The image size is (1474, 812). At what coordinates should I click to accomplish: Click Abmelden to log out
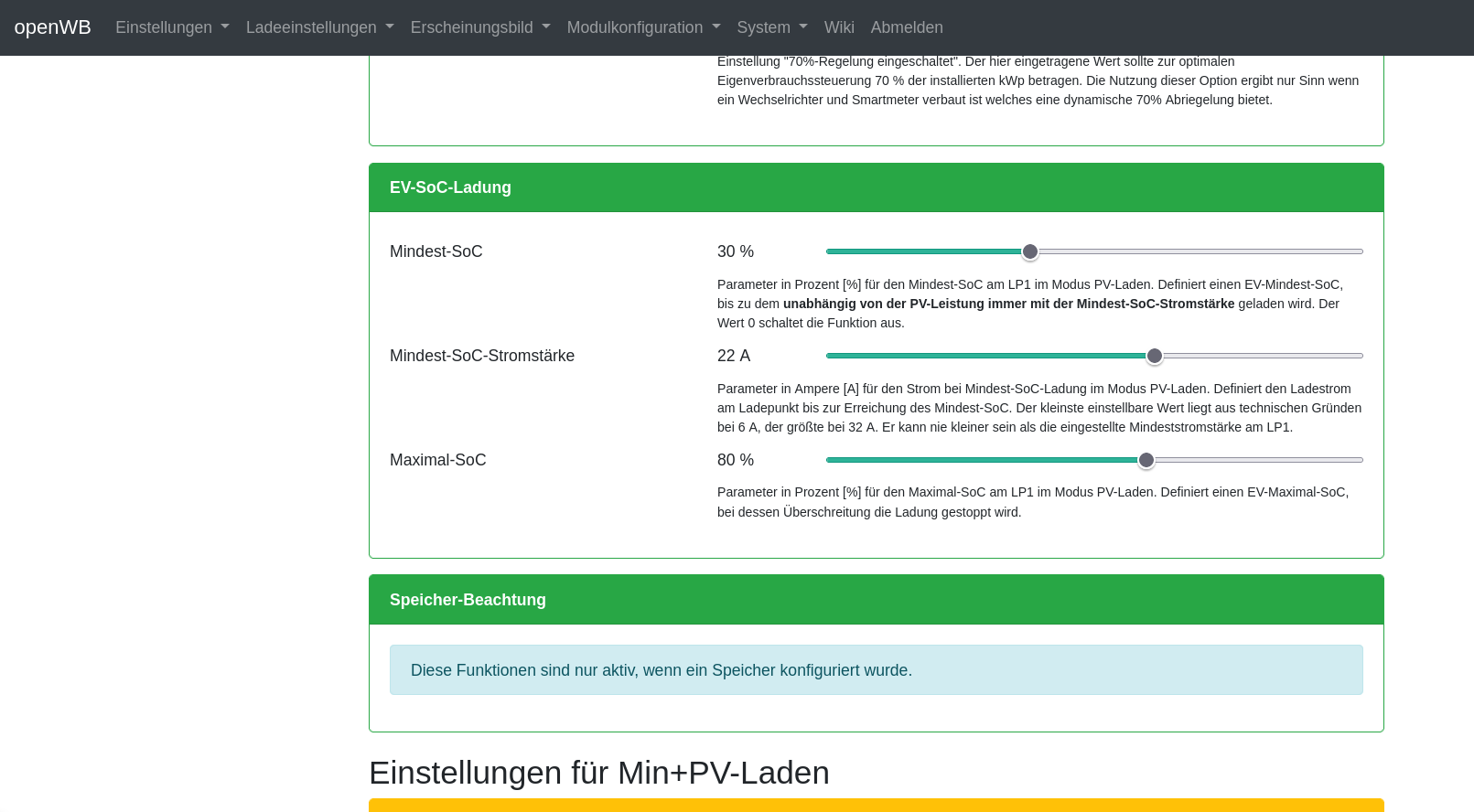point(907,27)
